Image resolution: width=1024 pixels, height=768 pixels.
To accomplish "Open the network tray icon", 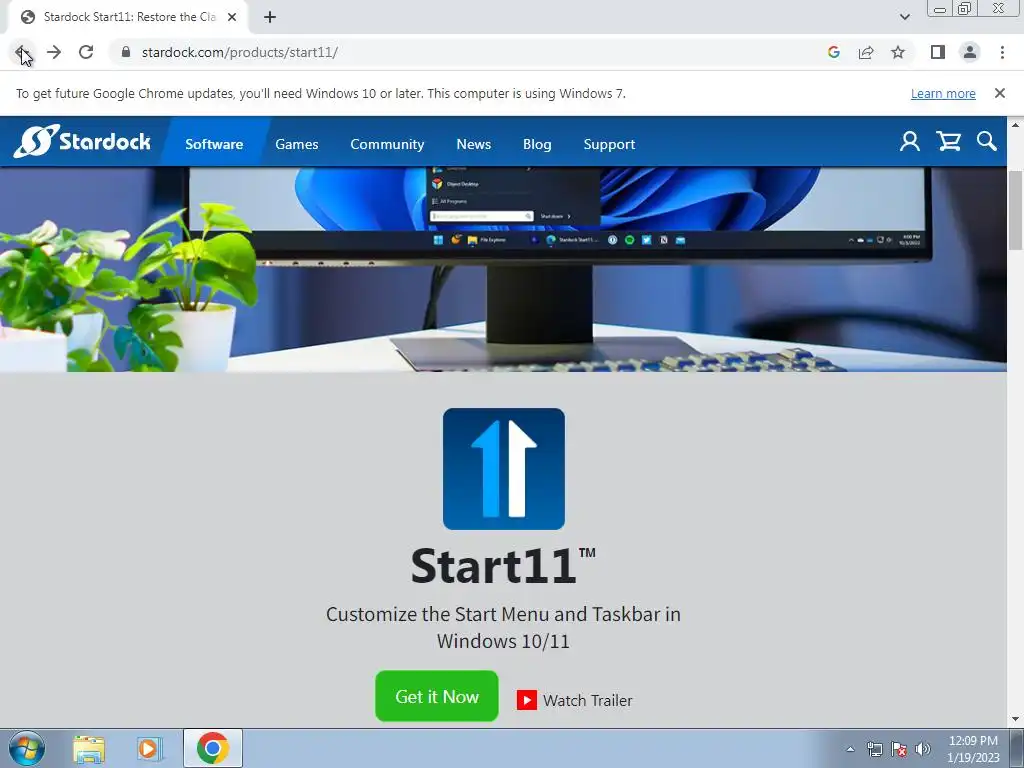I will pos(874,750).
